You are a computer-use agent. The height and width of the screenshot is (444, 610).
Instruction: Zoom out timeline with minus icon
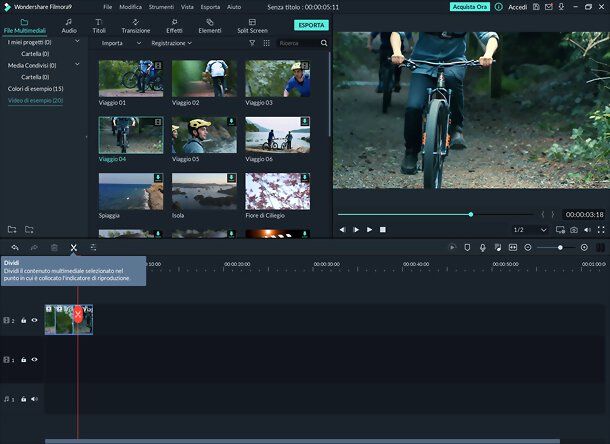(x=528, y=247)
